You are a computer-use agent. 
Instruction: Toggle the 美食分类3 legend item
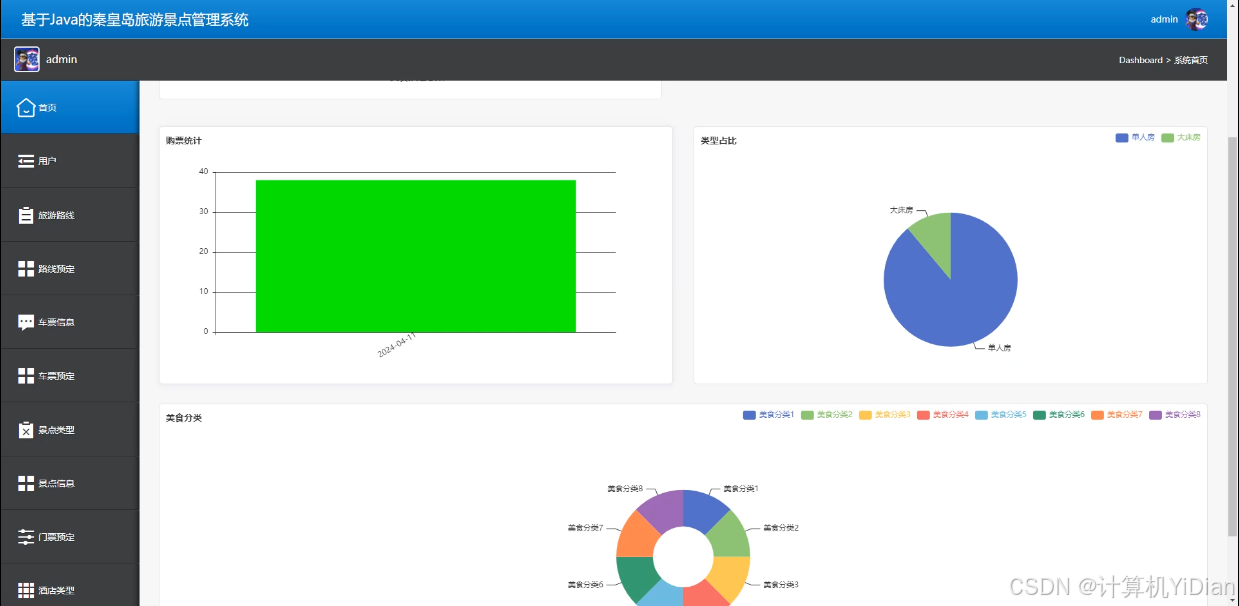884,414
